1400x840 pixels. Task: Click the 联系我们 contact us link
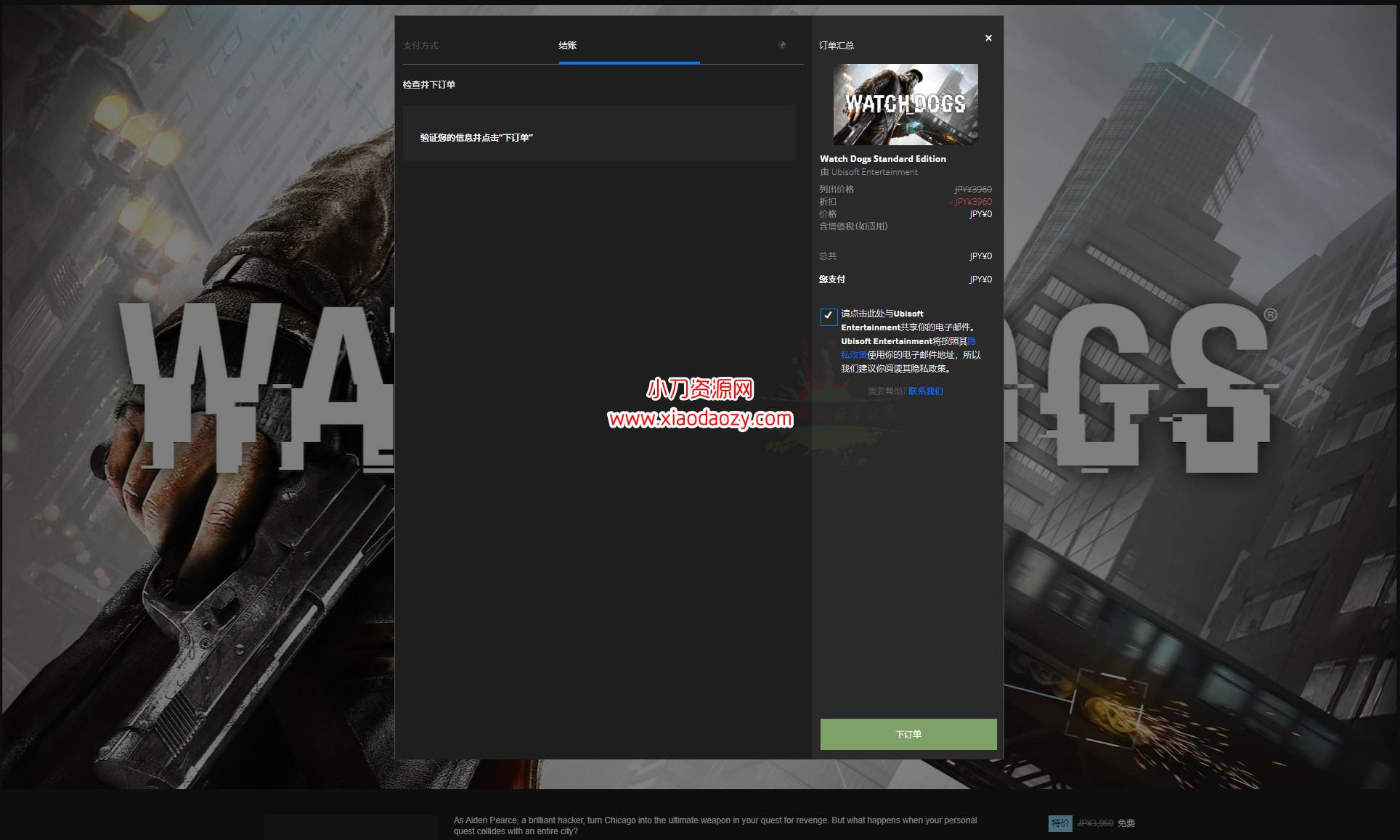coord(926,391)
